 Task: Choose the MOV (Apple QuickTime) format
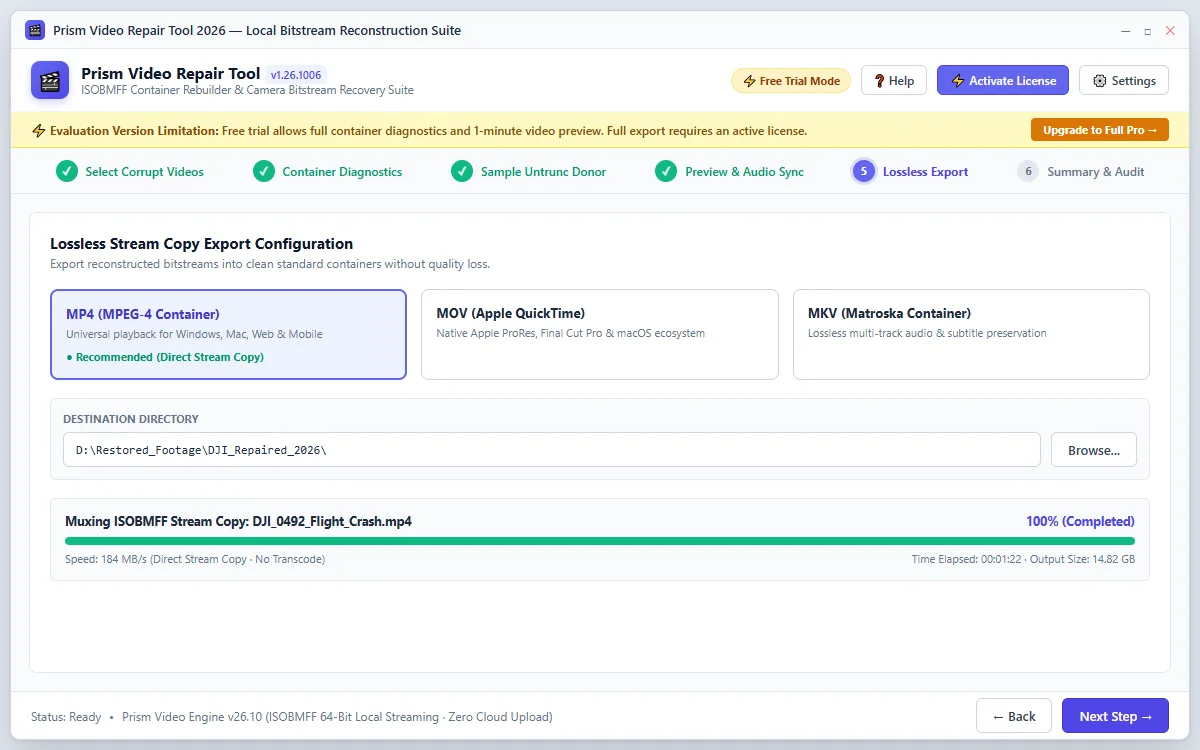pos(600,335)
